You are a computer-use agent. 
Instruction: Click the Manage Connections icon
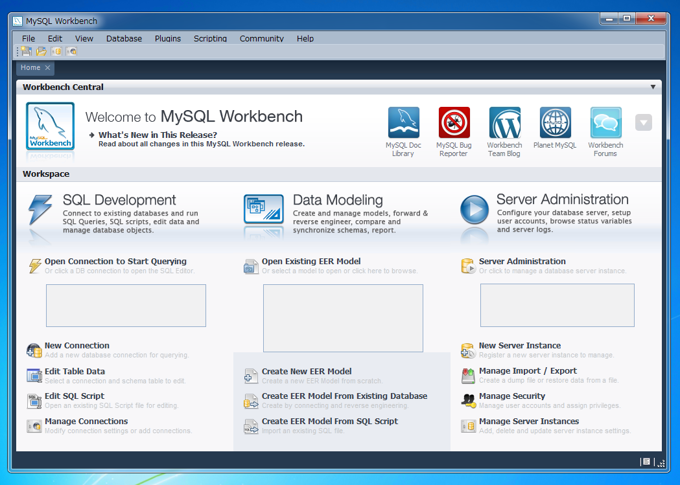(x=34, y=426)
